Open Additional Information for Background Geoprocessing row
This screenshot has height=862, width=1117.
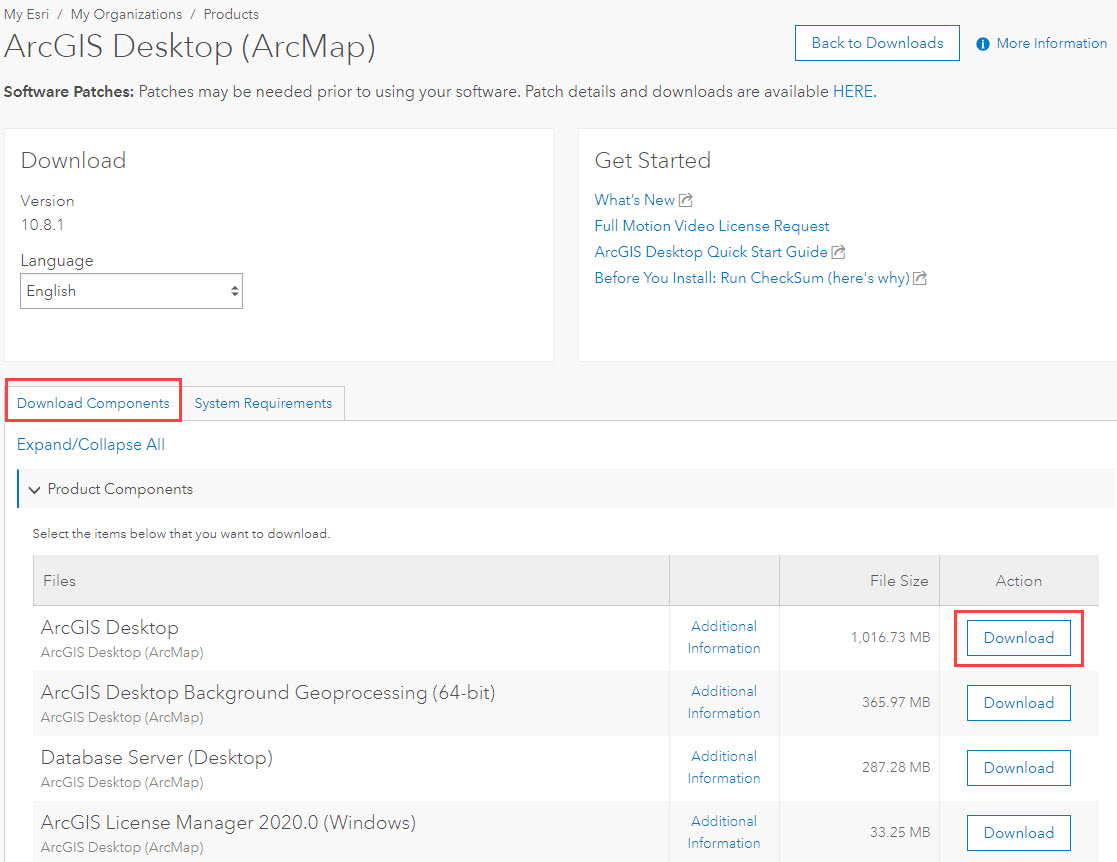point(724,702)
